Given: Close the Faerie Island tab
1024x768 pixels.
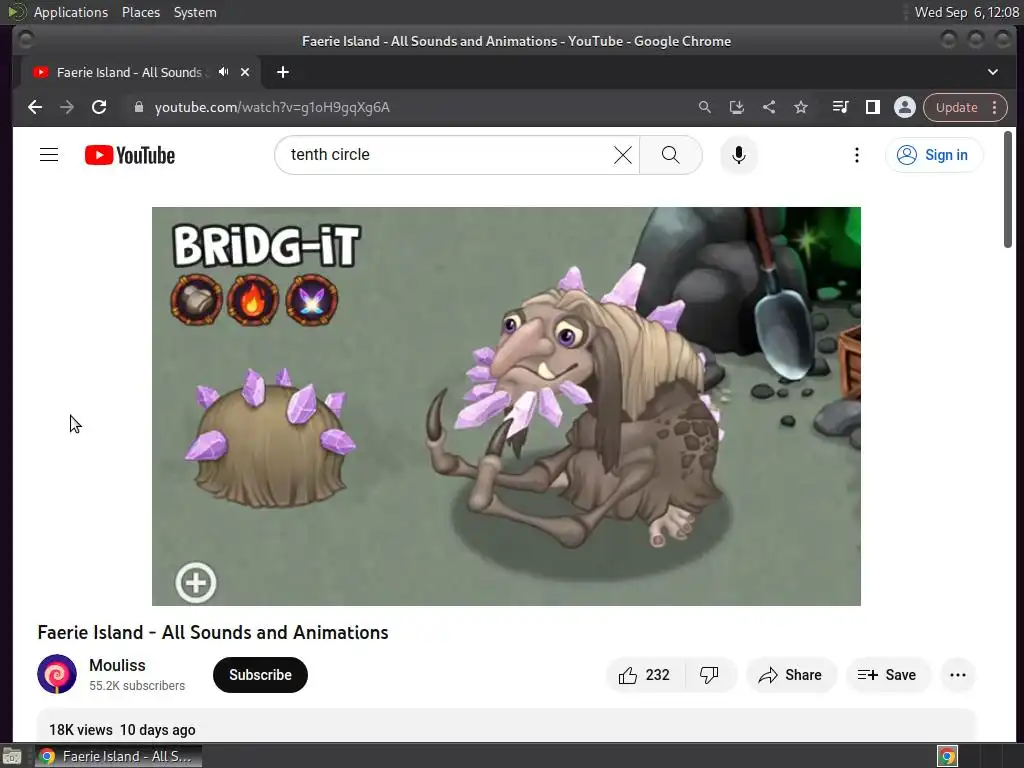Looking at the screenshot, I should [x=245, y=72].
